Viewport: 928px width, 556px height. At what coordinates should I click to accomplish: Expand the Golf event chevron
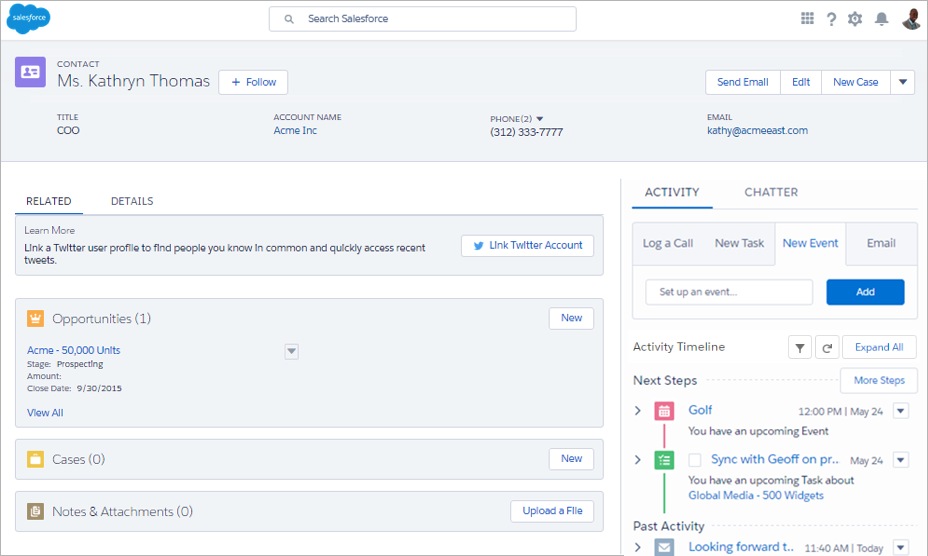(638, 410)
